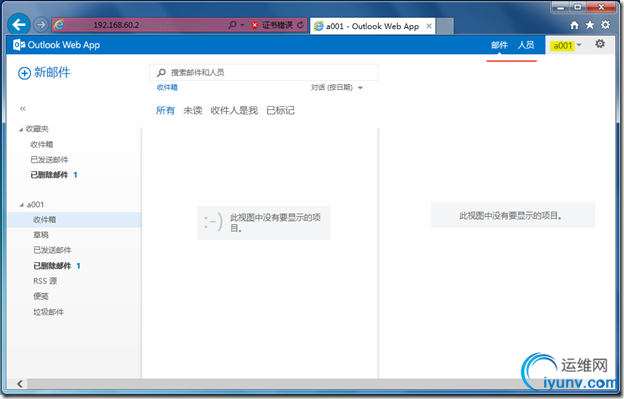Open Internet Explorer tools gear
This screenshot has width=624, height=399.
tap(605, 25)
